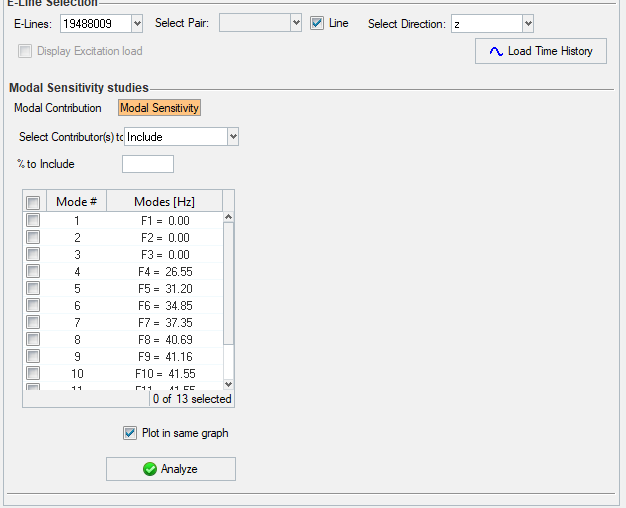
Task: Click the % to Include input field
Action: [x=148, y=164]
